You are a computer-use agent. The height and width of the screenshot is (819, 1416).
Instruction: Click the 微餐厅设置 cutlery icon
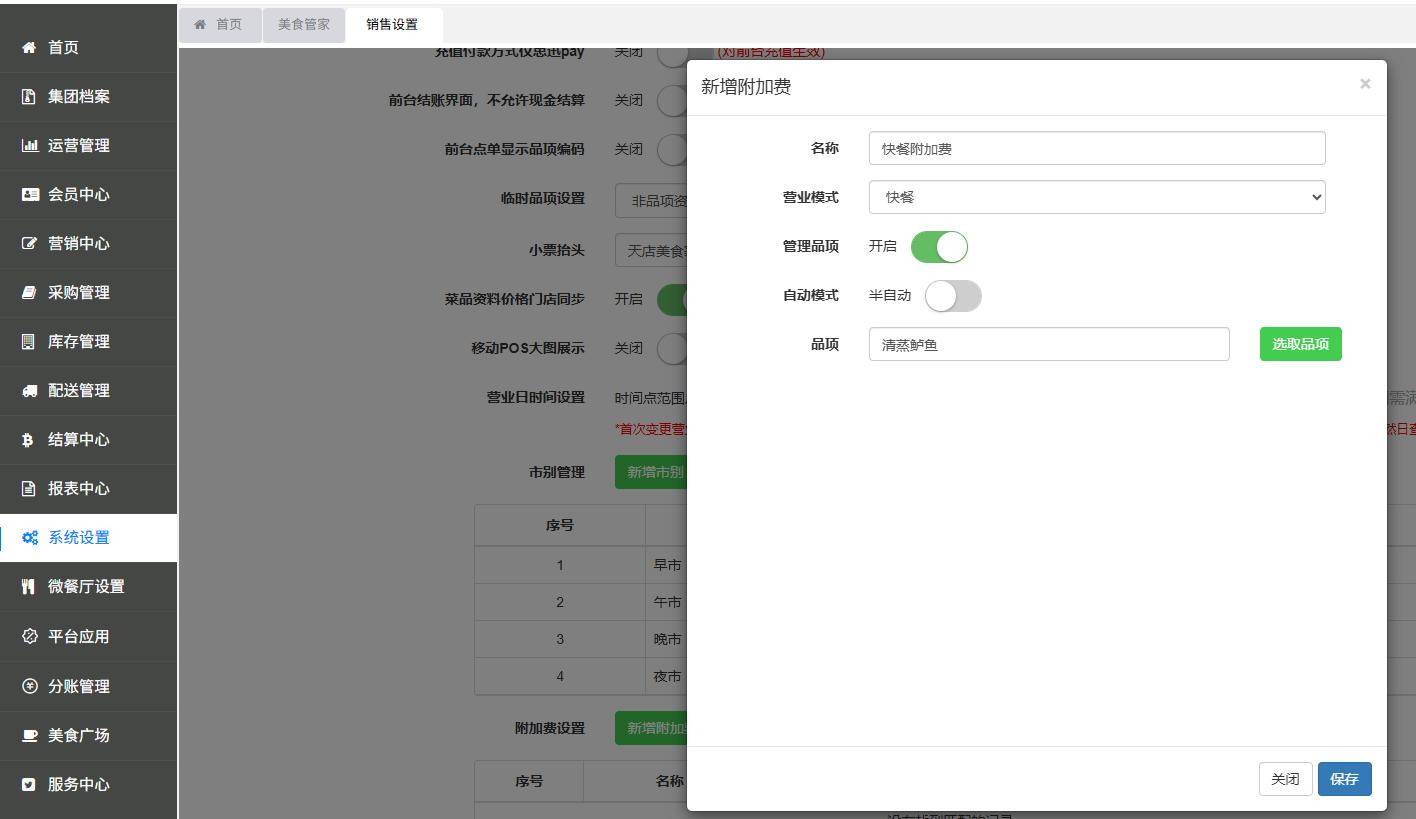tap(29, 586)
